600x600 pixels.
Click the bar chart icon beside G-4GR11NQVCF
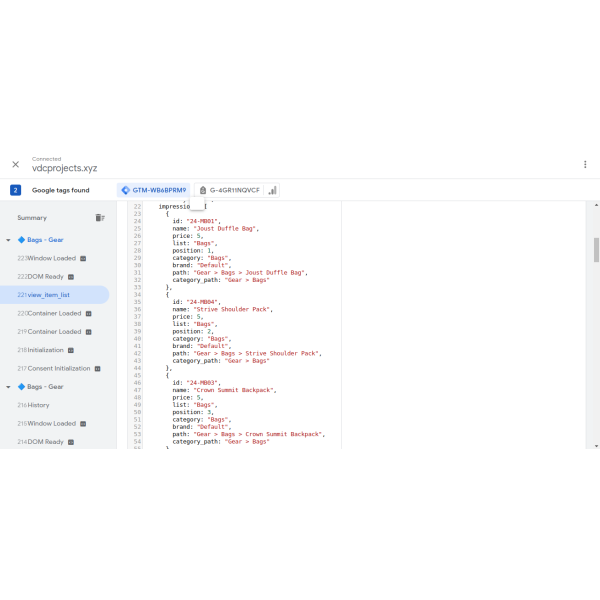click(x=272, y=190)
